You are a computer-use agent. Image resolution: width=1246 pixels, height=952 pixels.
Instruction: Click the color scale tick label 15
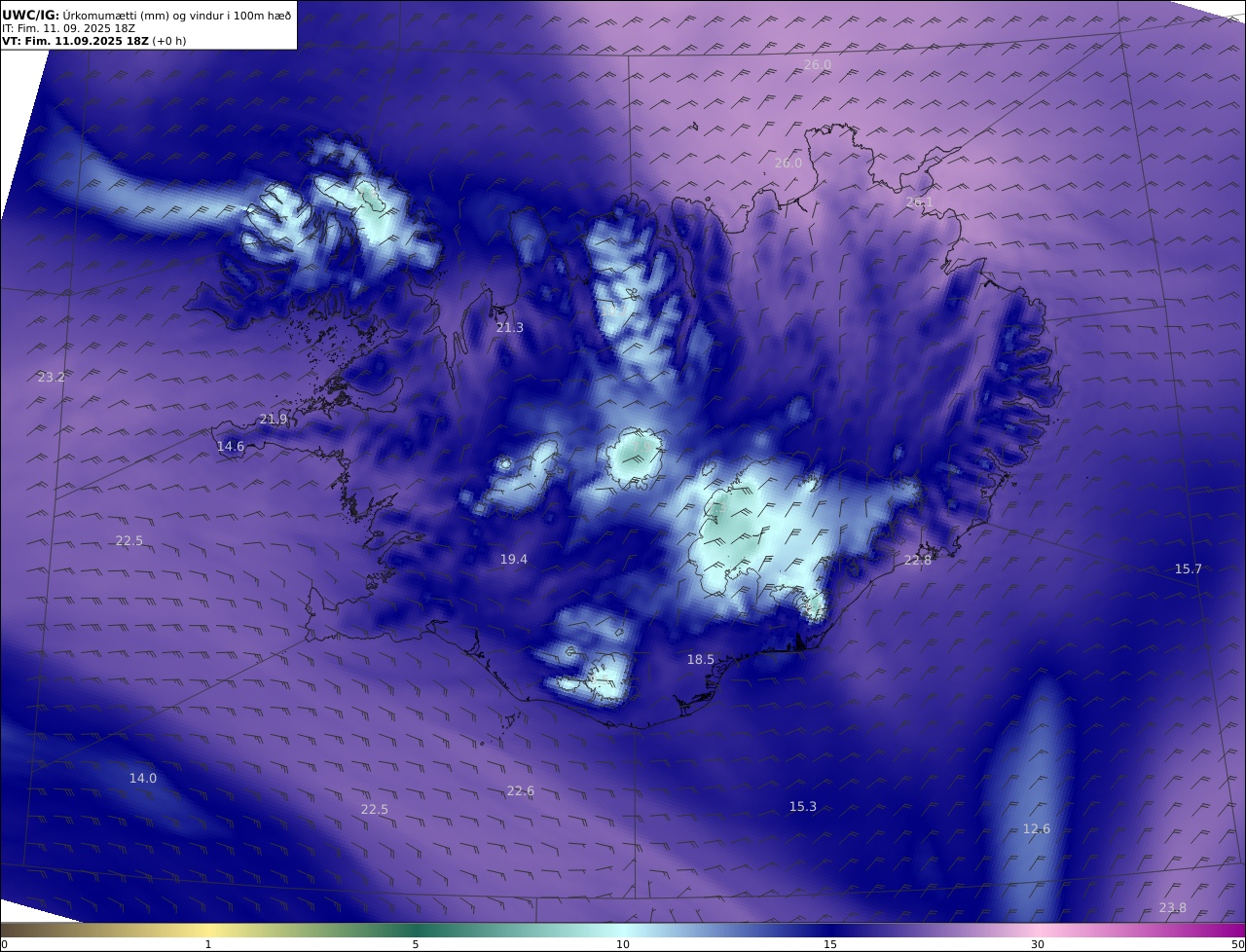[x=830, y=945]
